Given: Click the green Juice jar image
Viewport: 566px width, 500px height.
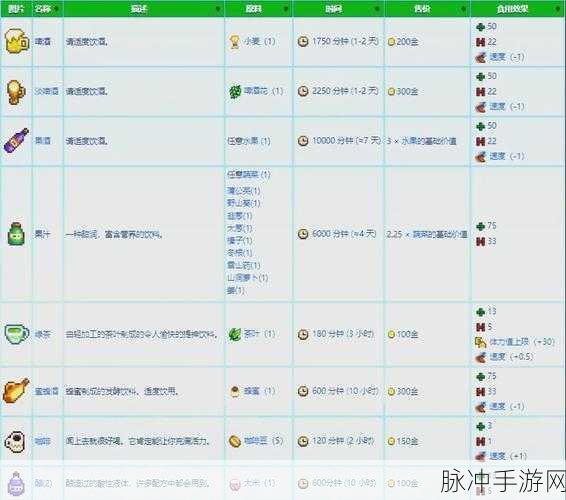Looking at the screenshot, I should [x=16, y=234].
